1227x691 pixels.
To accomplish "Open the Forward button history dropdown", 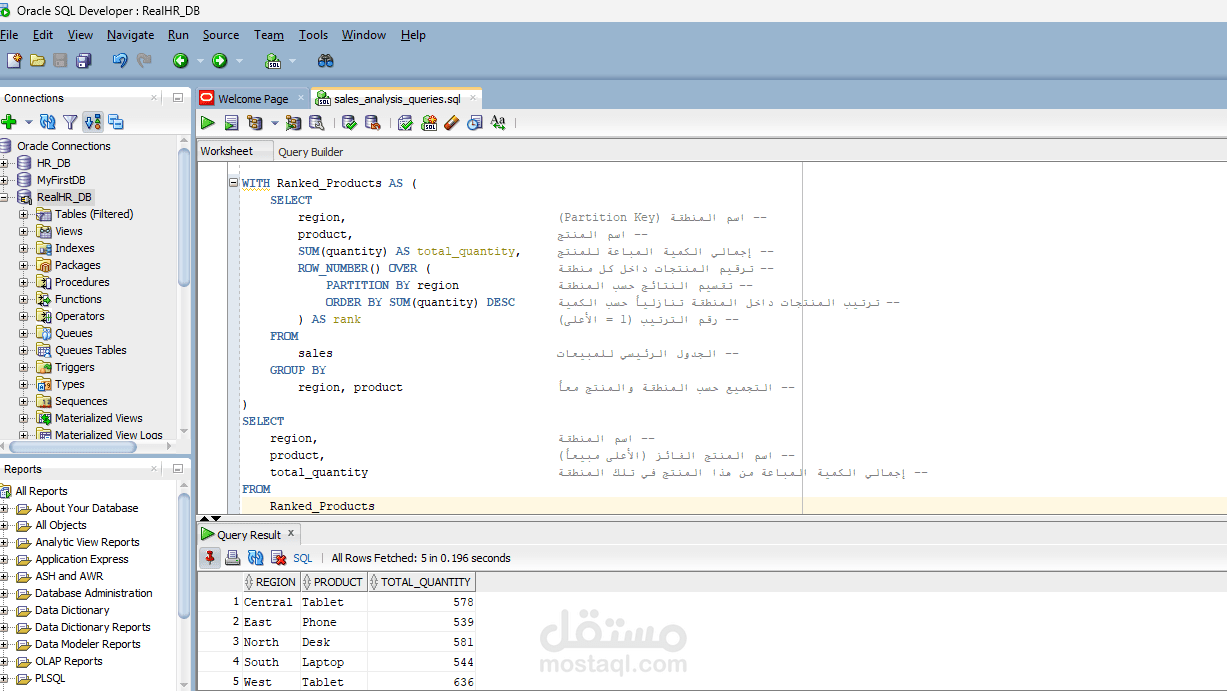I will tap(238, 61).
